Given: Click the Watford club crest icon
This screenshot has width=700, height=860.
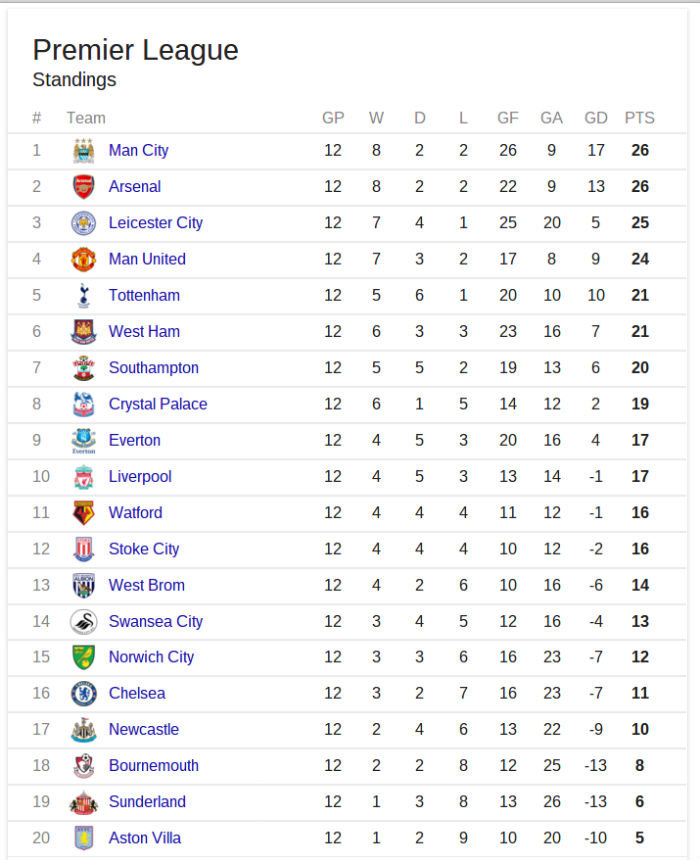Looking at the screenshot, I should pyautogui.click(x=83, y=513).
